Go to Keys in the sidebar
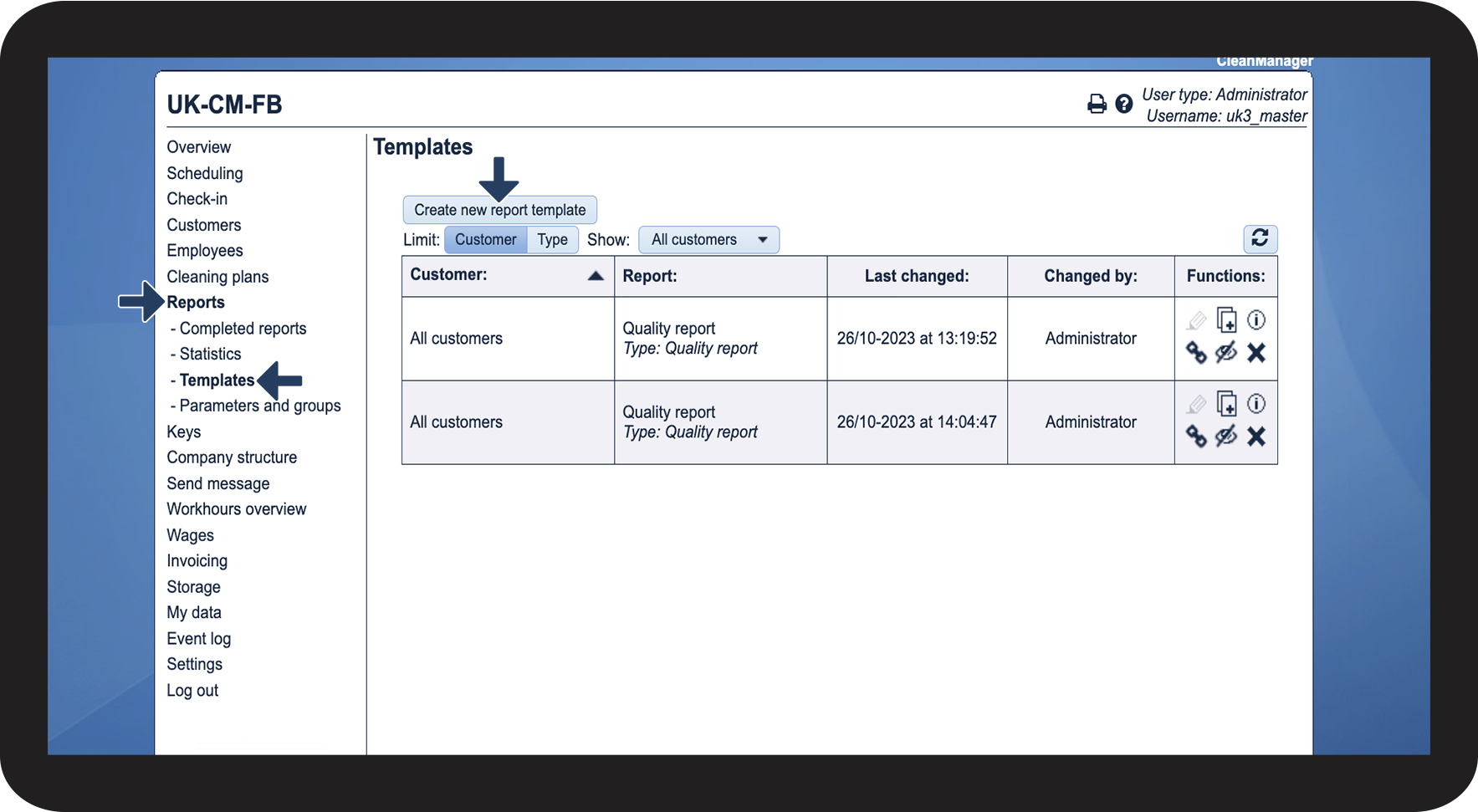Image resolution: width=1478 pixels, height=812 pixels. point(184,432)
